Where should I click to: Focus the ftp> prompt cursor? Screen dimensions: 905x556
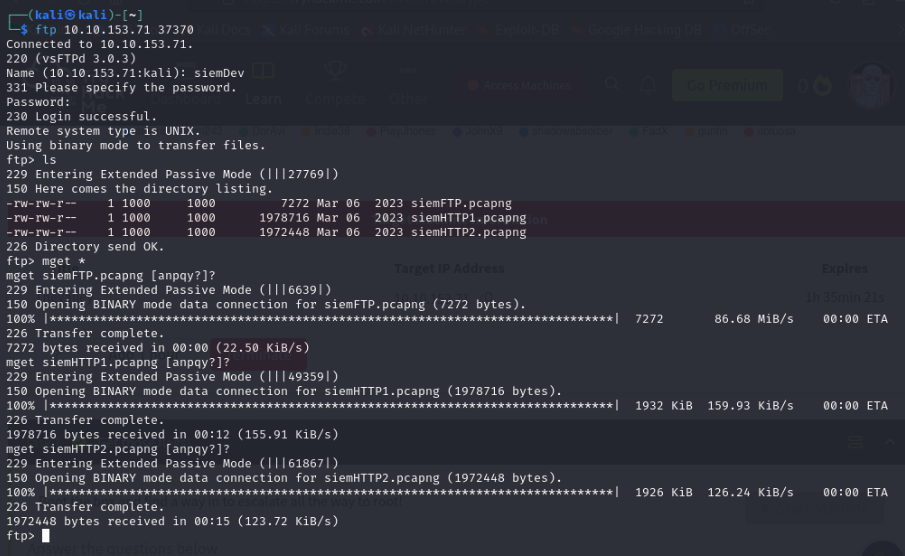pos(45,535)
